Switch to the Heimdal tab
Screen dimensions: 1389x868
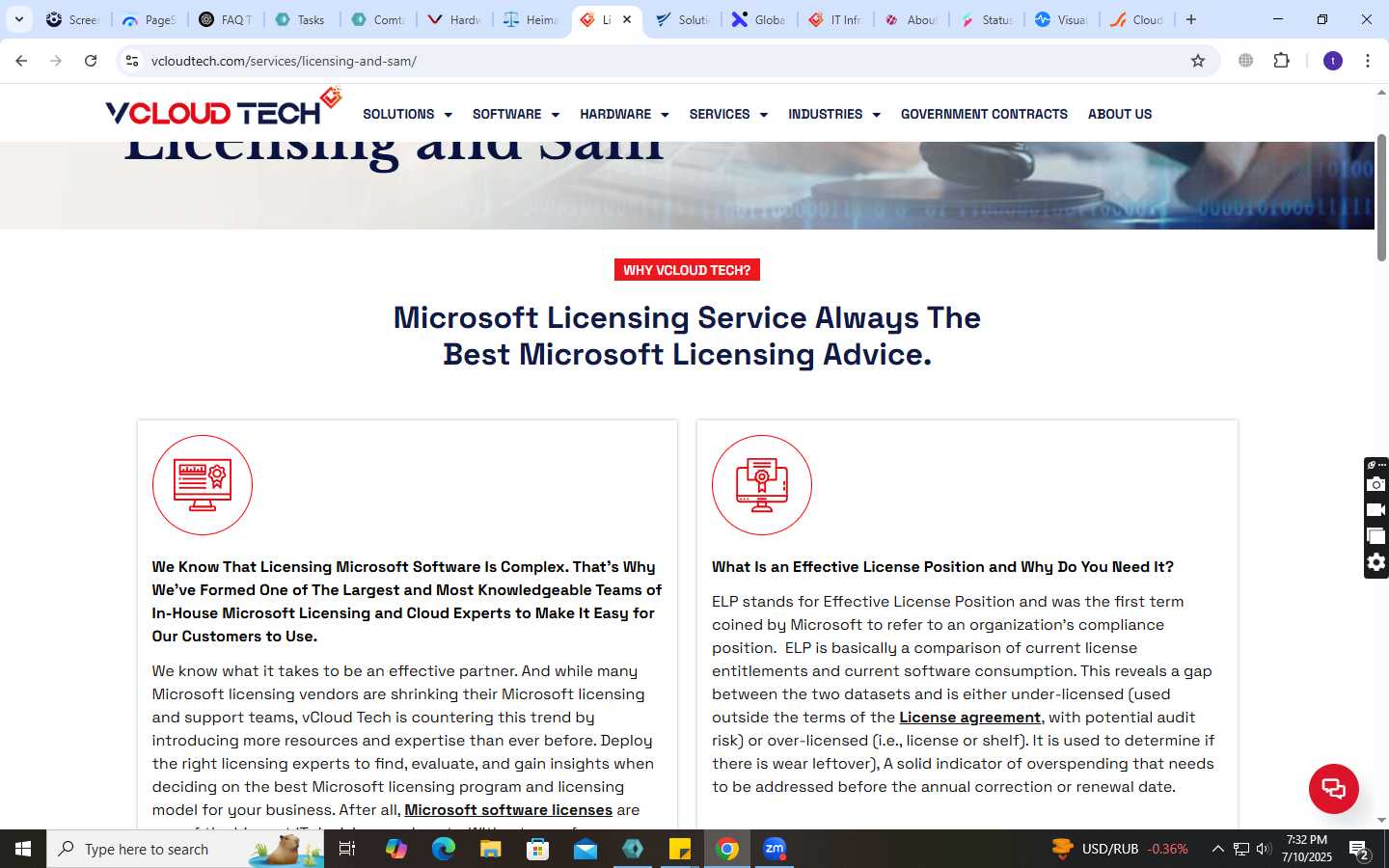531,19
